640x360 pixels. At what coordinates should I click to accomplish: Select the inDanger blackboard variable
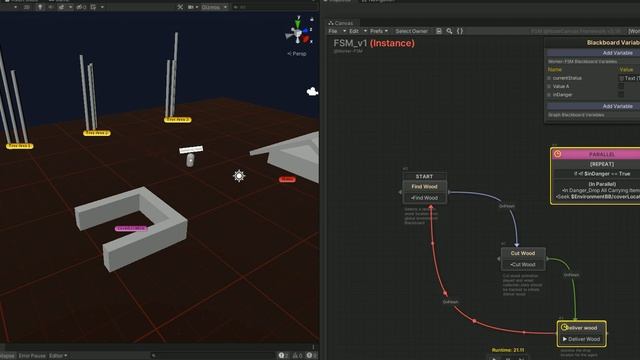[x=562, y=95]
